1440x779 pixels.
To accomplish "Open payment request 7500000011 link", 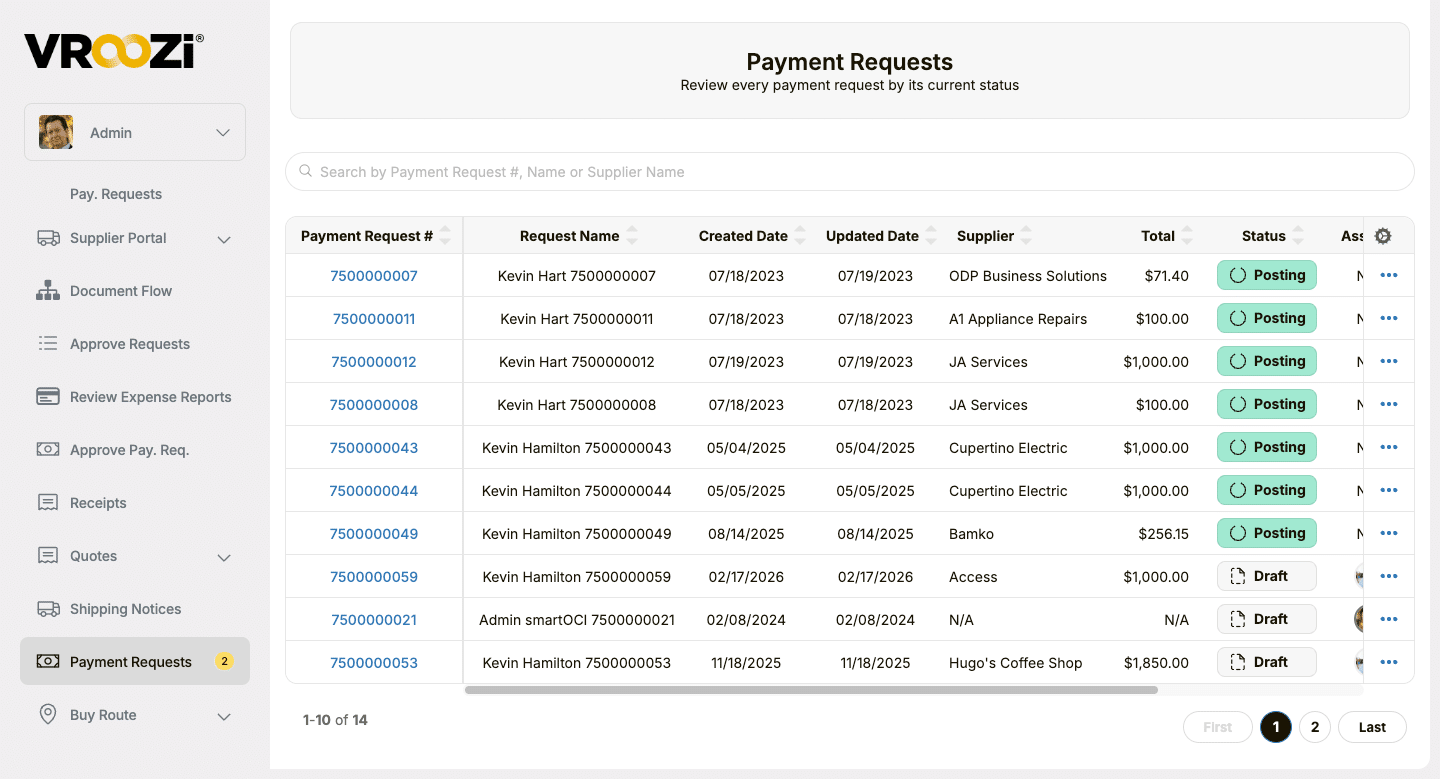I will click(374, 319).
